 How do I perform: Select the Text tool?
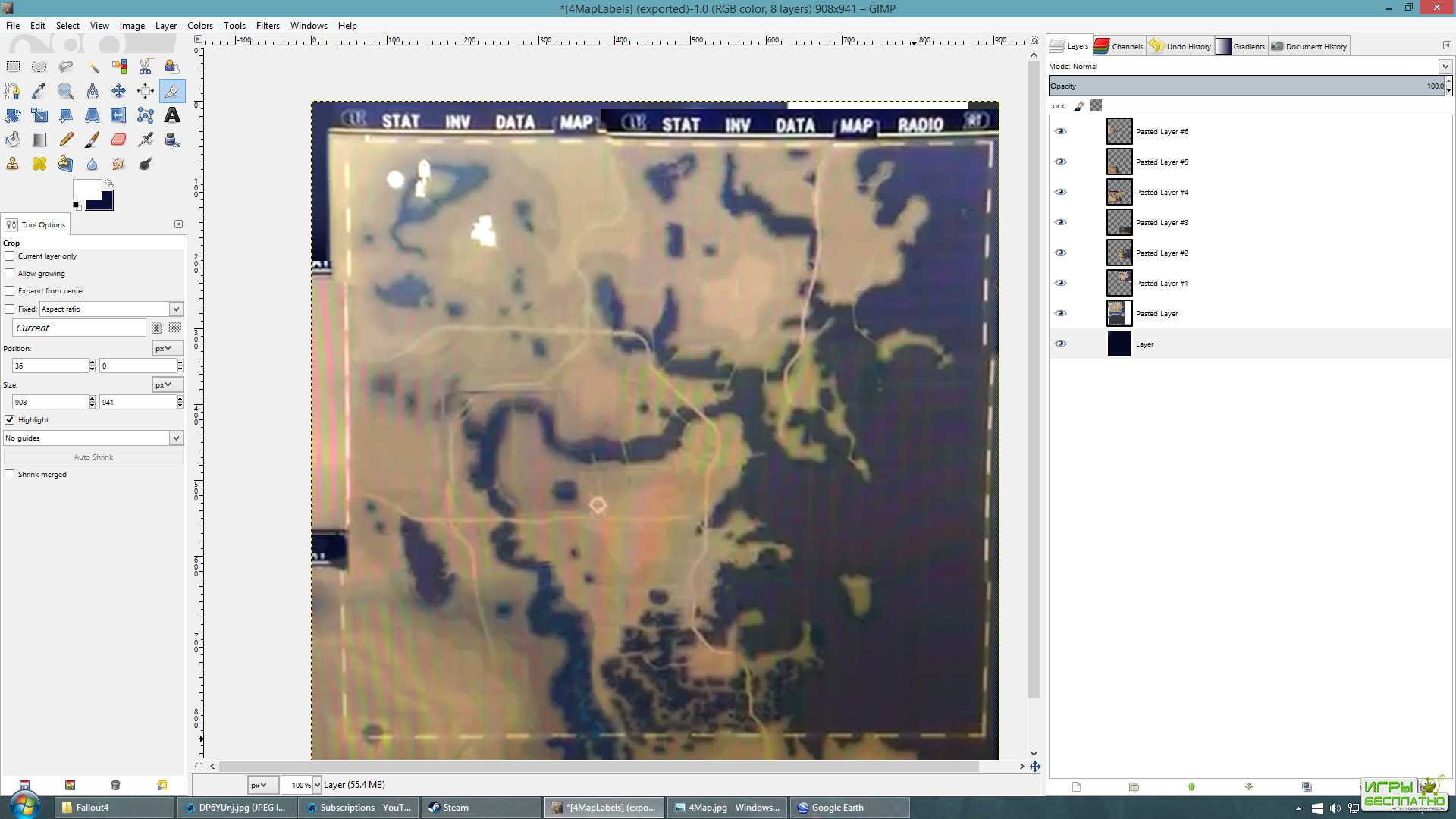pyautogui.click(x=172, y=115)
